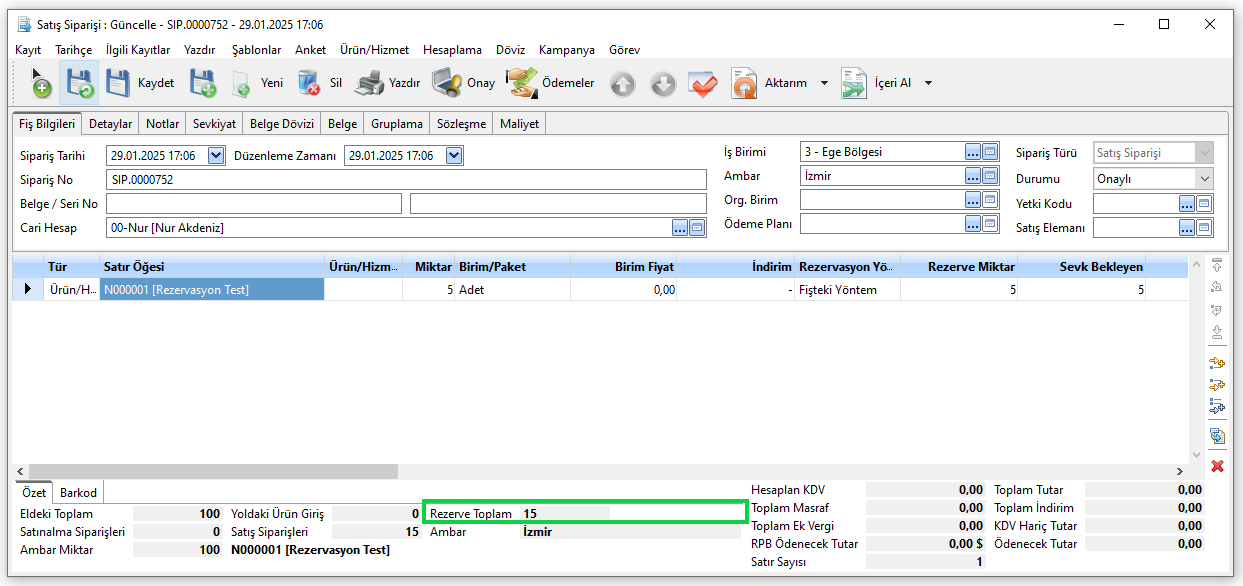Click the Cari Hesap ellipsis lookup button
This screenshot has width=1243, height=586.
coord(680,228)
